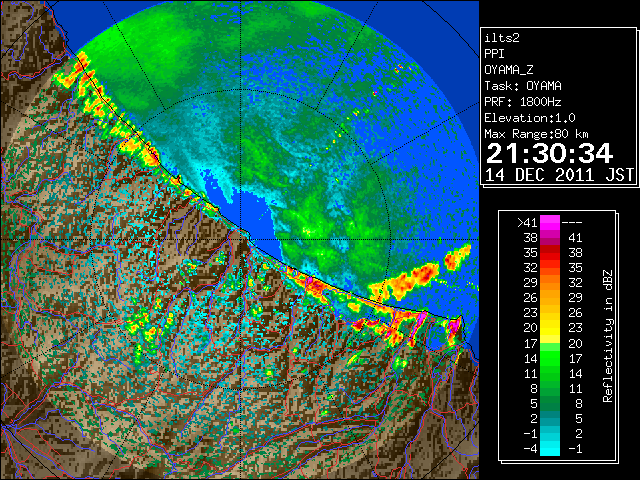Click the 'ilts2' label in info box
Screen dimensions: 640x480
502,38
